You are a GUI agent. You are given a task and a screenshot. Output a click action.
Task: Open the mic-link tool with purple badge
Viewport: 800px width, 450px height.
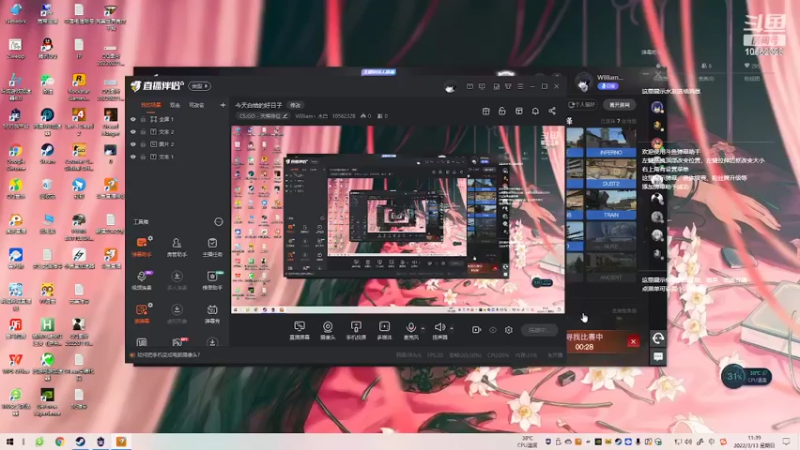(142, 280)
